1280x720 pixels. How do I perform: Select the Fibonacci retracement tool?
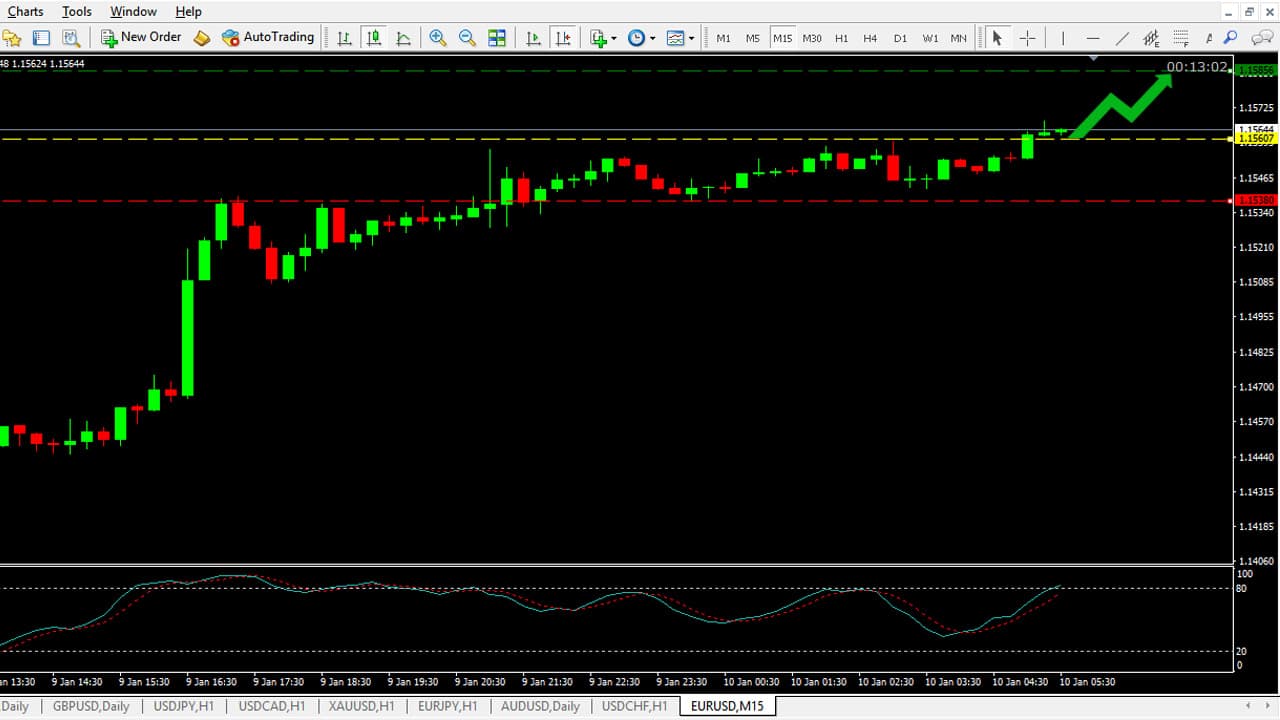(1181, 38)
